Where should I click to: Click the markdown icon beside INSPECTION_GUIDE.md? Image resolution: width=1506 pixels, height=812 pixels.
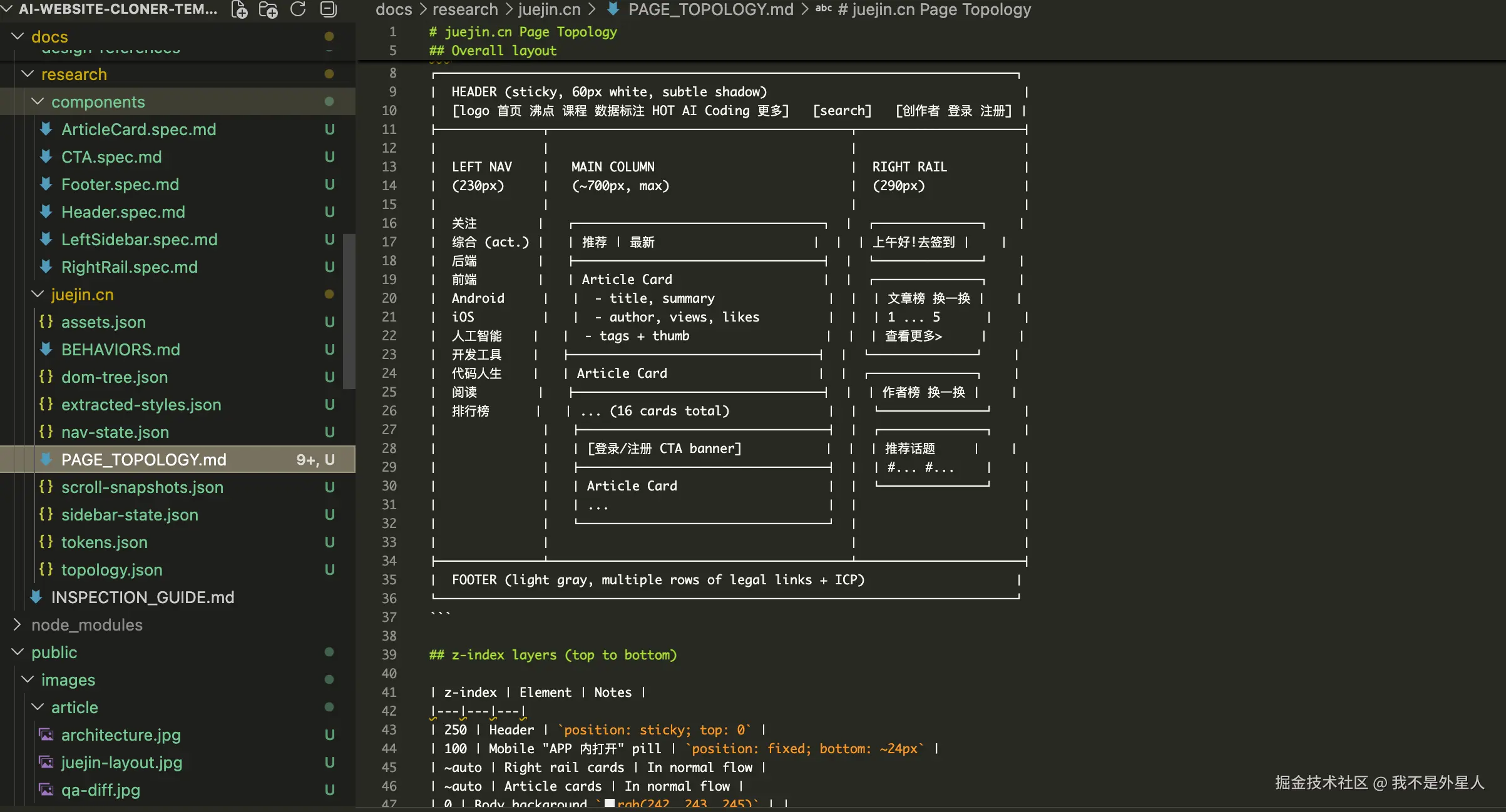36,597
